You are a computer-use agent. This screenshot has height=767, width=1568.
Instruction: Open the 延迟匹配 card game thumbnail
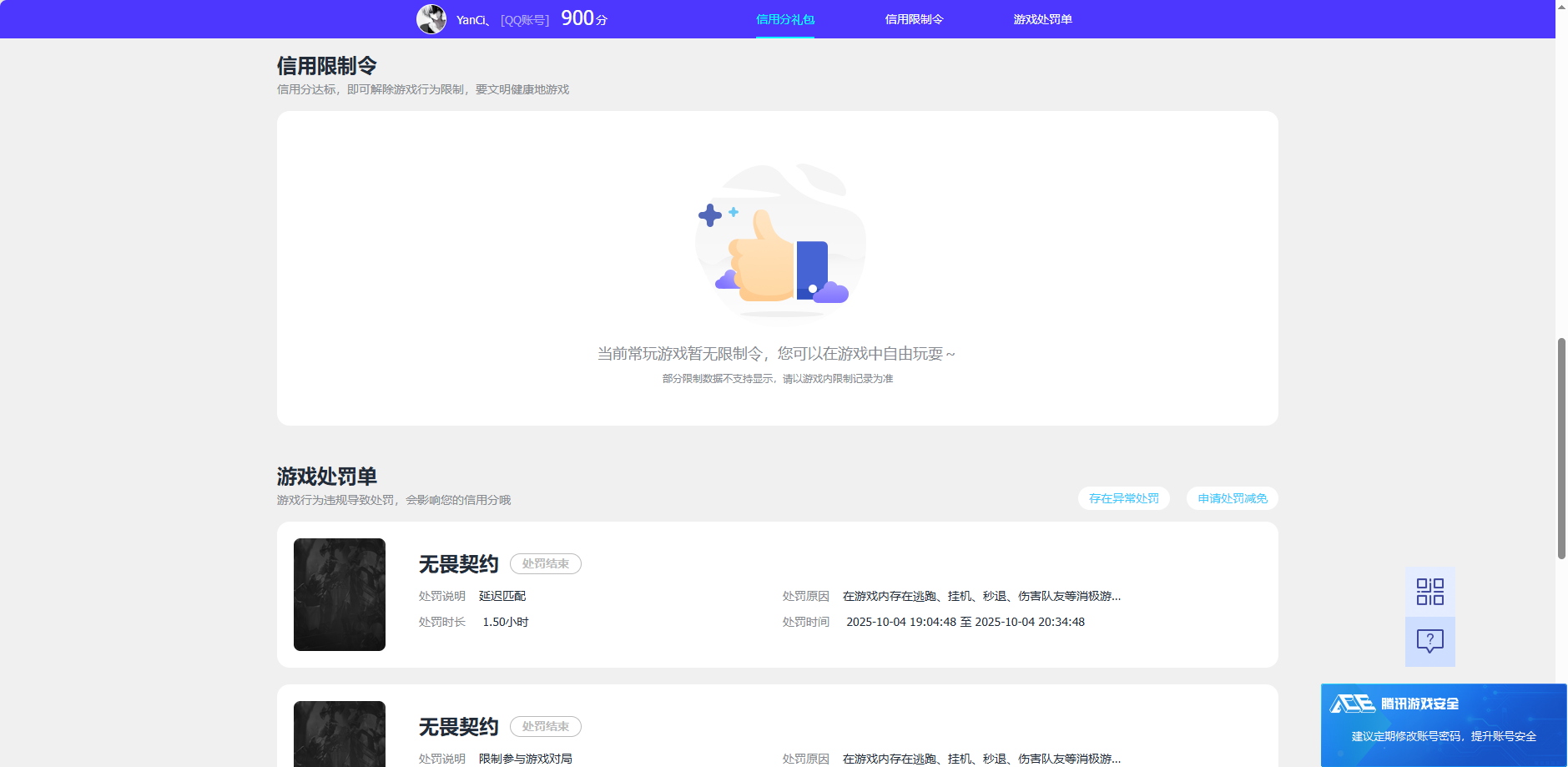[339, 594]
